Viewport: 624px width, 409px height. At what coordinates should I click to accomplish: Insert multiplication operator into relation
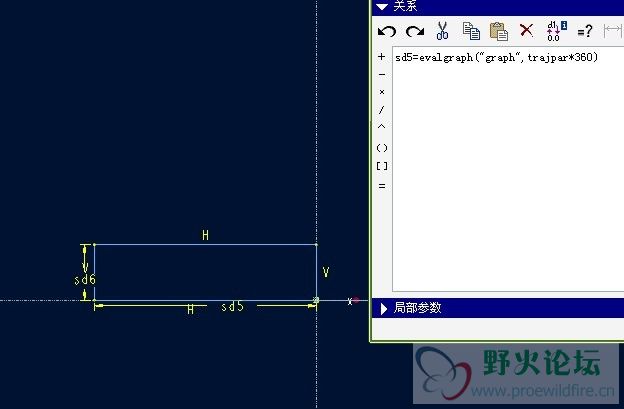pos(382,92)
